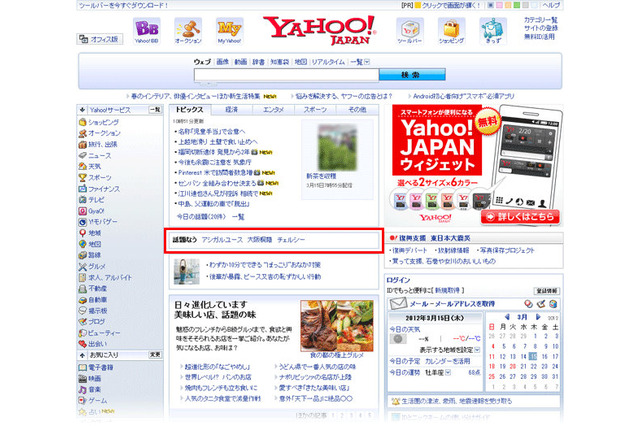Open 表示する地域を設定 region dropdown
640x426 pixels.
point(477,350)
